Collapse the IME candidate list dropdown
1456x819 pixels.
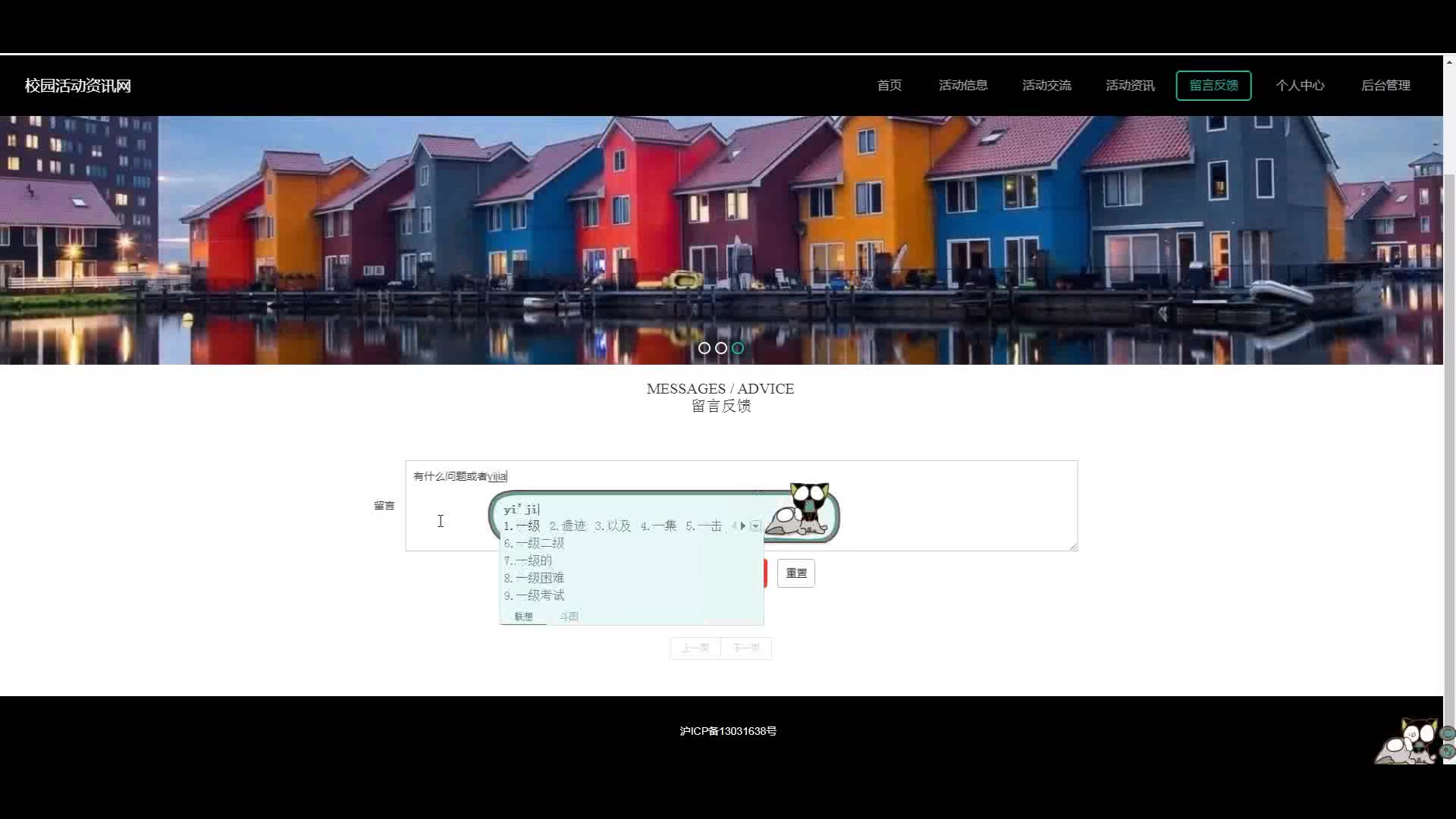pos(755,526)
